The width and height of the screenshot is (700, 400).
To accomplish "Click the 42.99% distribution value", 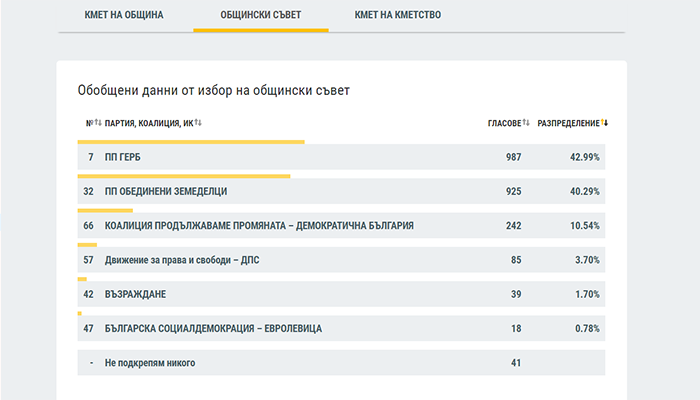I will (x=584, y=157).
